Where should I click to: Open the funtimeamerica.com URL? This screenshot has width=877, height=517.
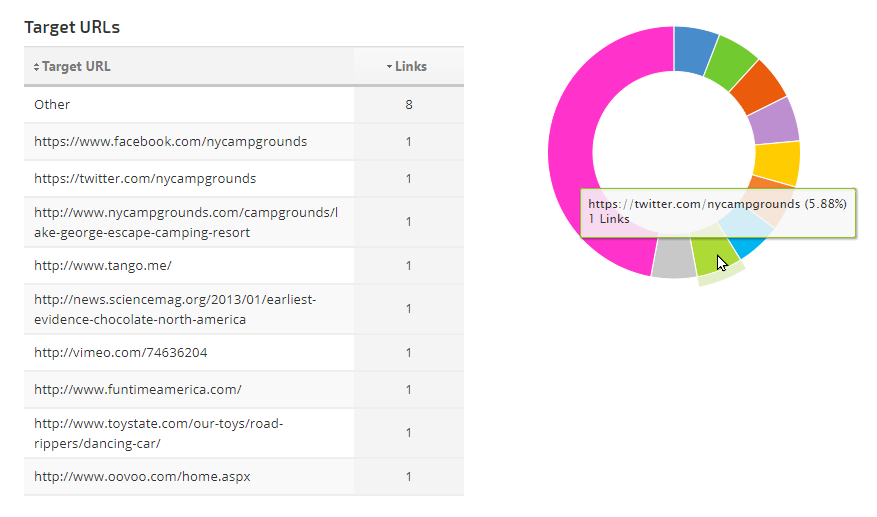[x=138, y=390]
